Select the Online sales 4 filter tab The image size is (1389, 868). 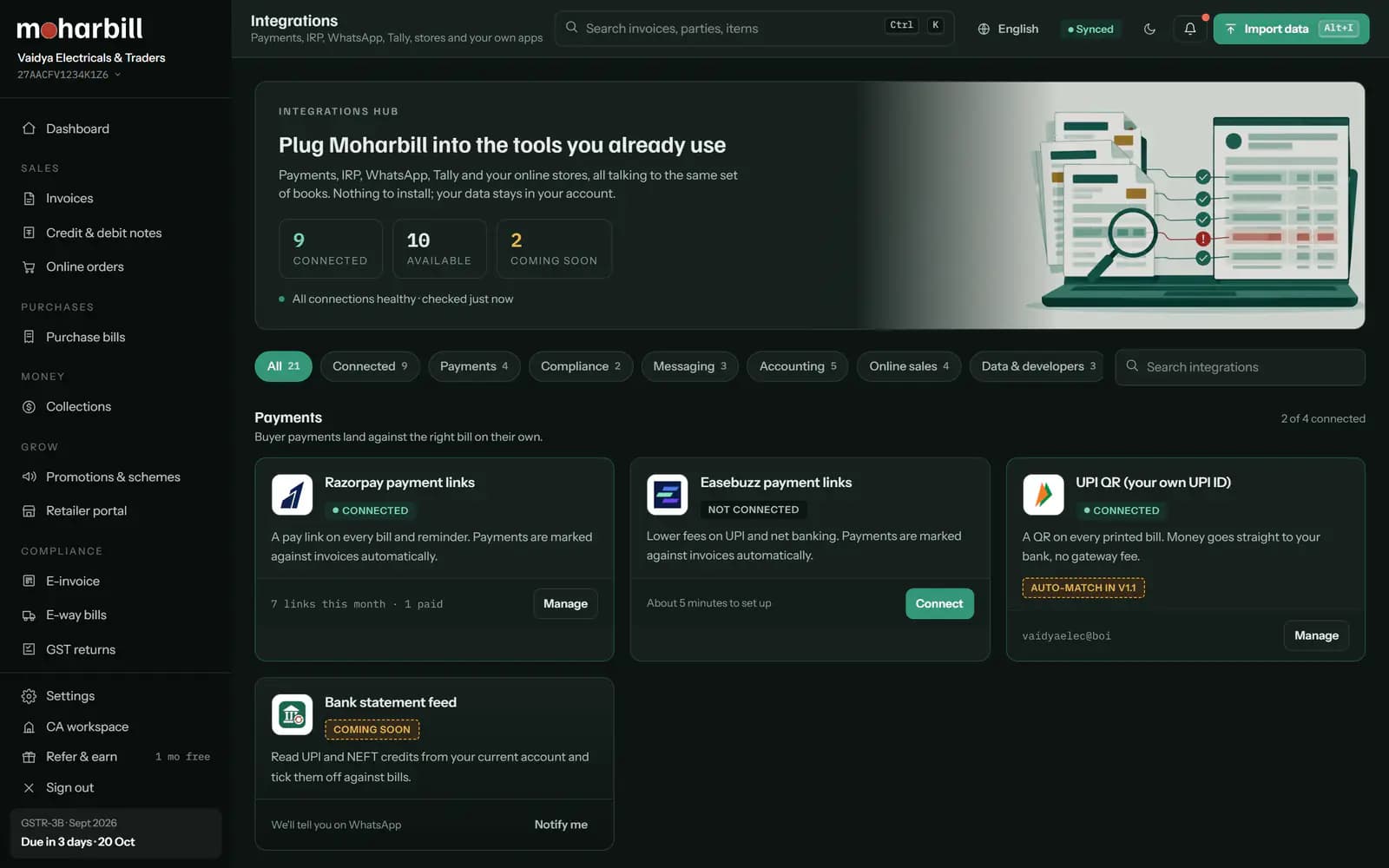[909, 366]
